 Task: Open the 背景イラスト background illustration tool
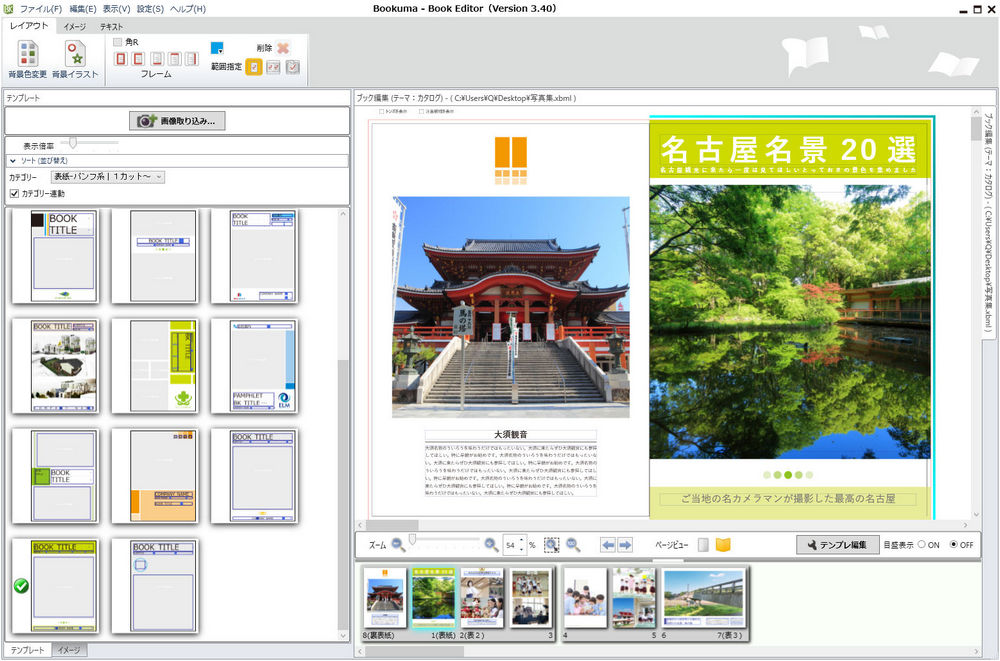pyautogui.click(x=75, y=54)
